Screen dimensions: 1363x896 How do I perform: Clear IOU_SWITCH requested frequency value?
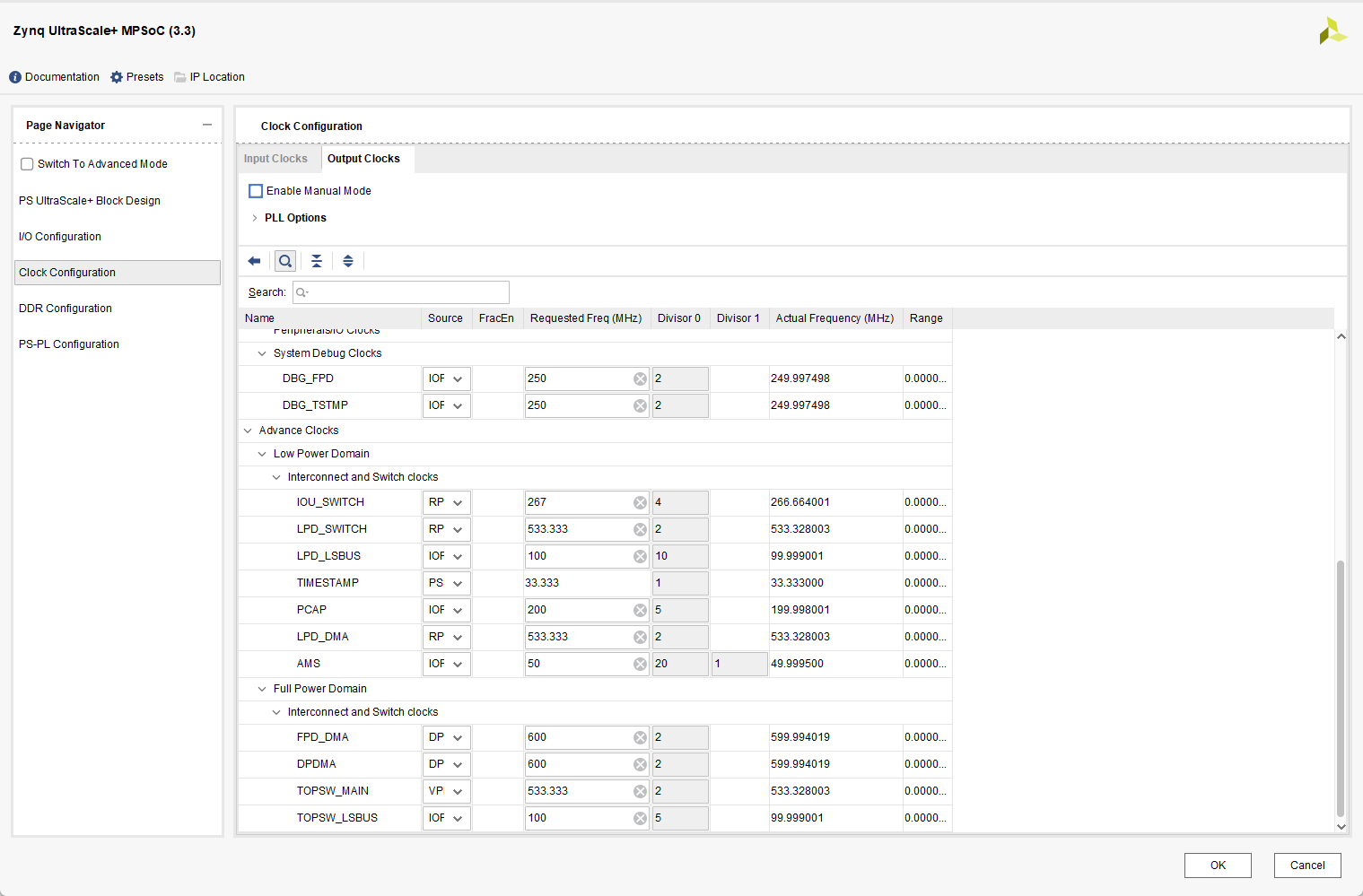tap(640, 502)
